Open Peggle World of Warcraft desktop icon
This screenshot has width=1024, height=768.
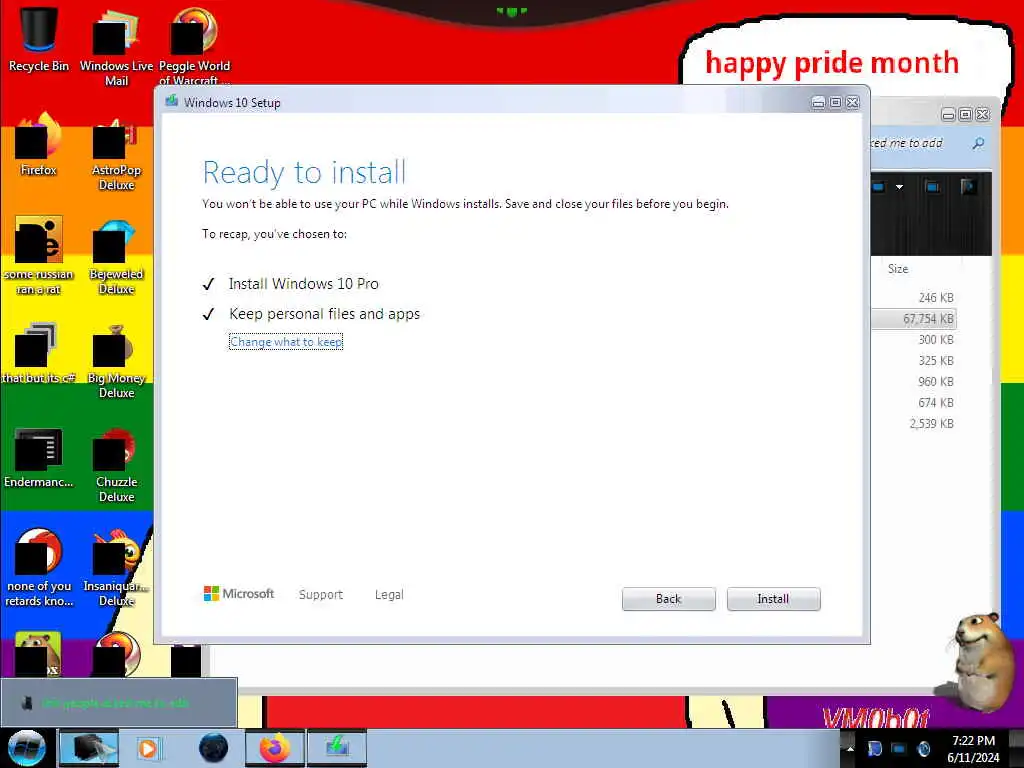click(194, 47)
